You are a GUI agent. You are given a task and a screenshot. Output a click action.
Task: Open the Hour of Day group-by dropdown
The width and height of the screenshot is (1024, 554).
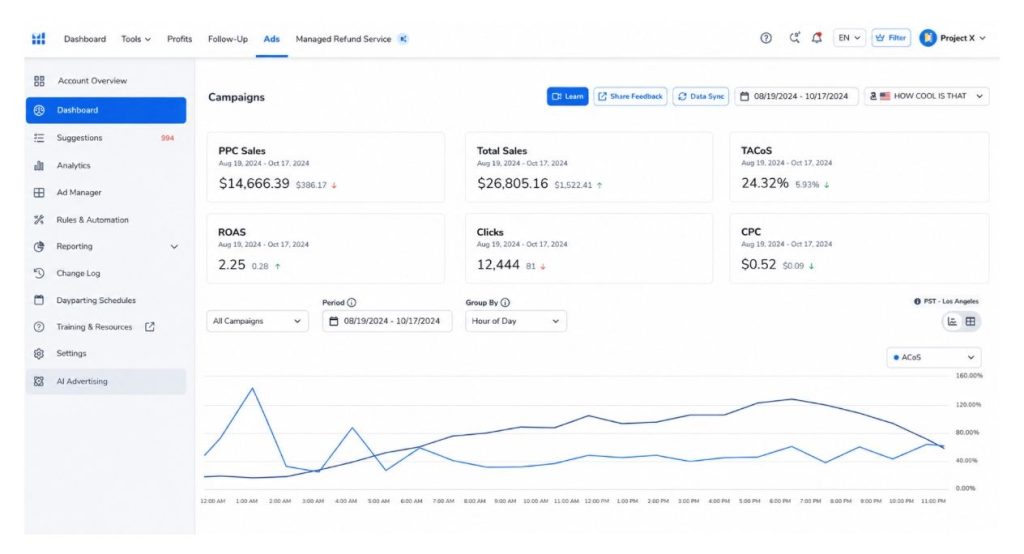click(516, 321)
